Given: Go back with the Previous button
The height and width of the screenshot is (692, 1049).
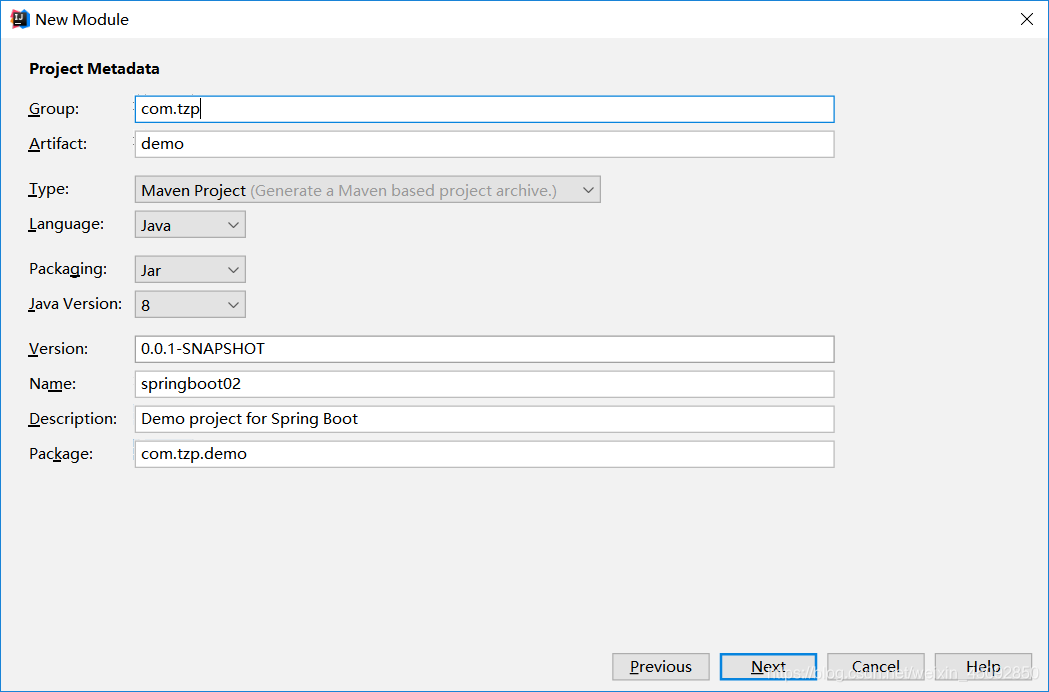Looking at the screenshot, I should coord(660,667).
